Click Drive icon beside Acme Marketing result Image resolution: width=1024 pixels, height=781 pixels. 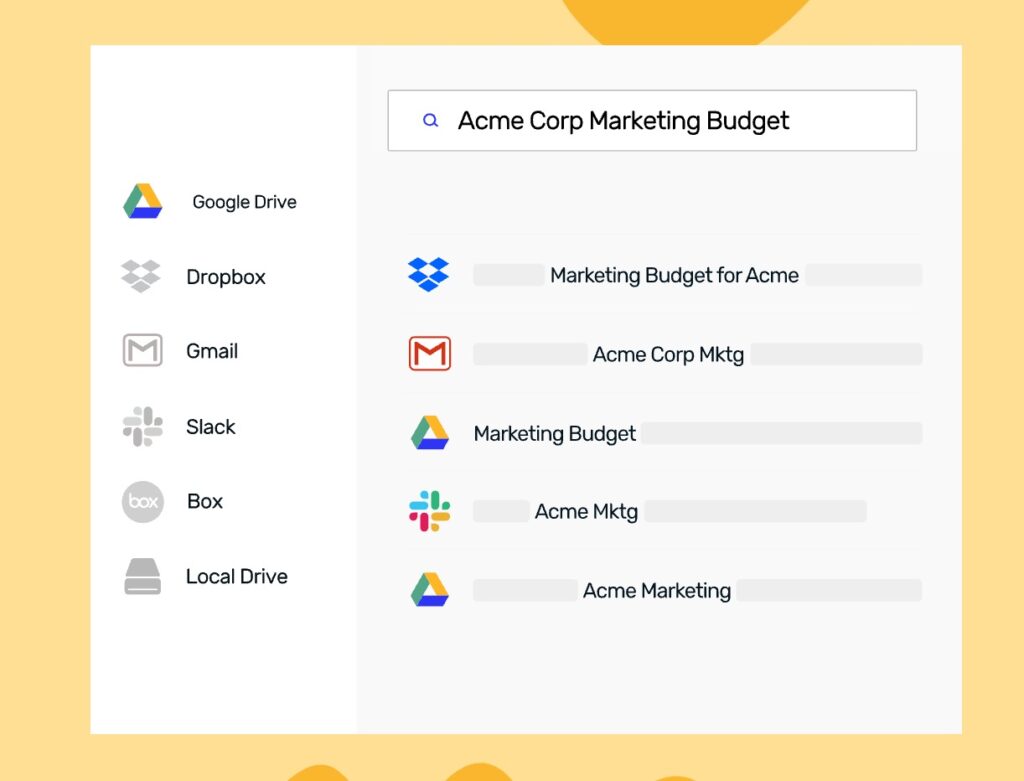click(x=430, y=590)
